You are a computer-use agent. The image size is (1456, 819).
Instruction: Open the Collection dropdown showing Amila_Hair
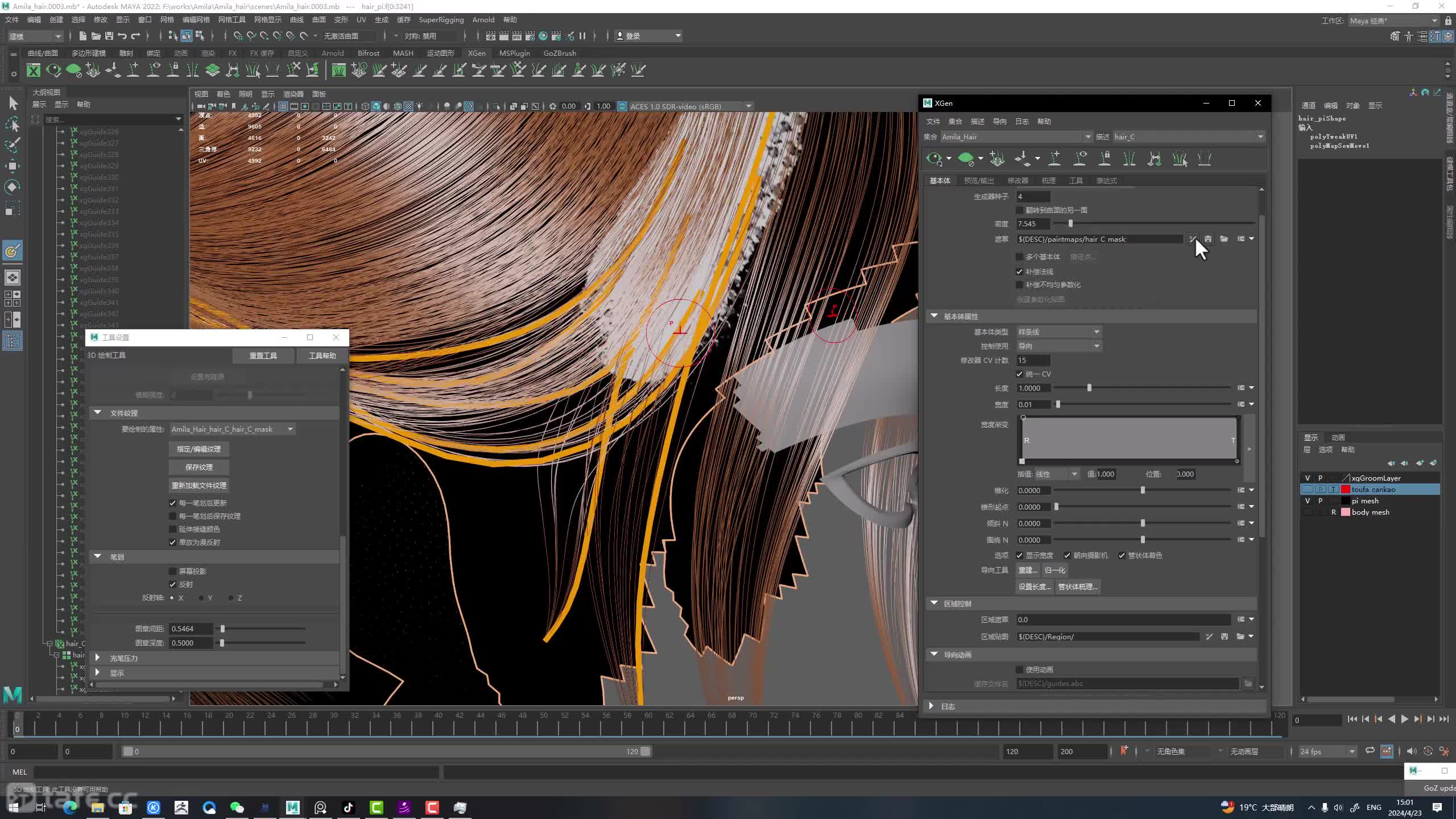point(1016,137)
